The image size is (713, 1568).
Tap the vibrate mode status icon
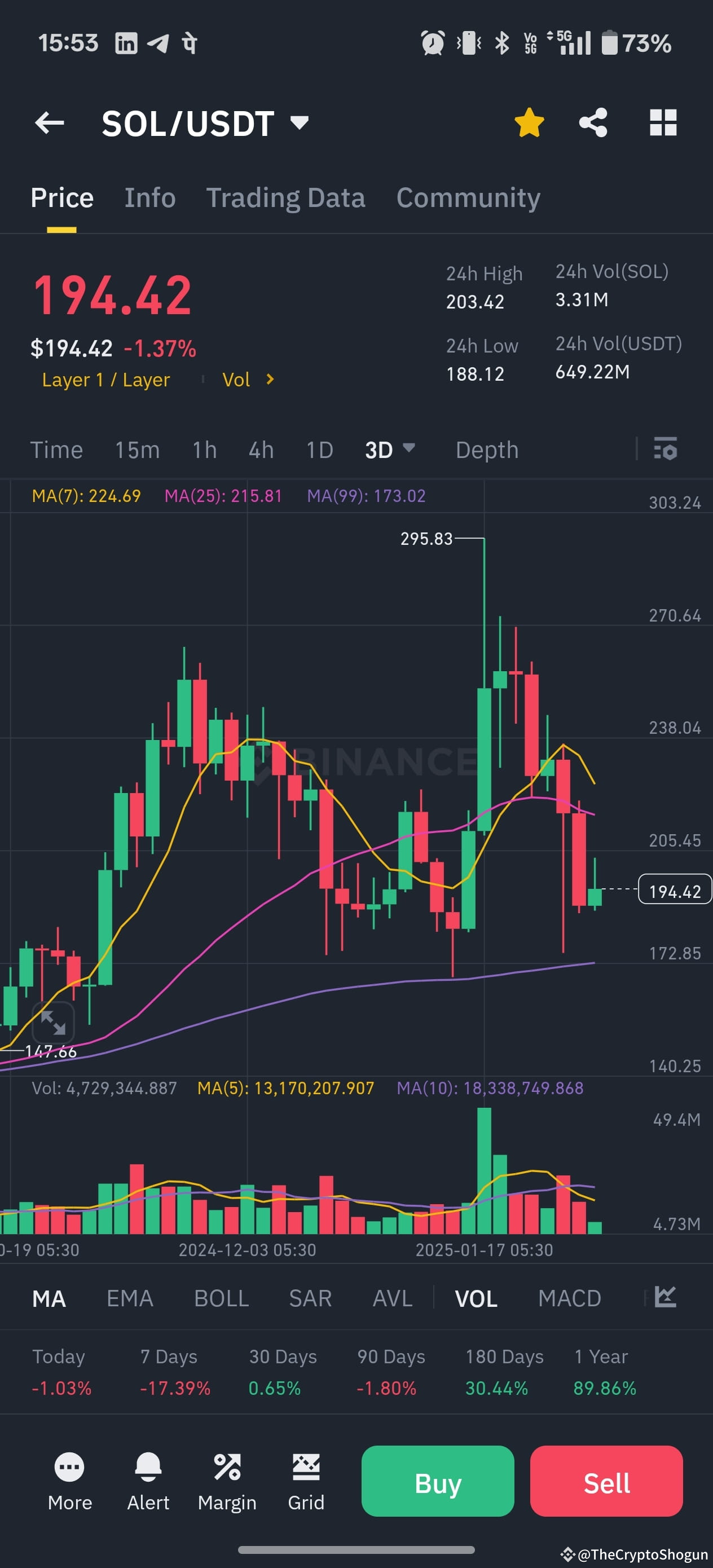click(x=469, y=43)
